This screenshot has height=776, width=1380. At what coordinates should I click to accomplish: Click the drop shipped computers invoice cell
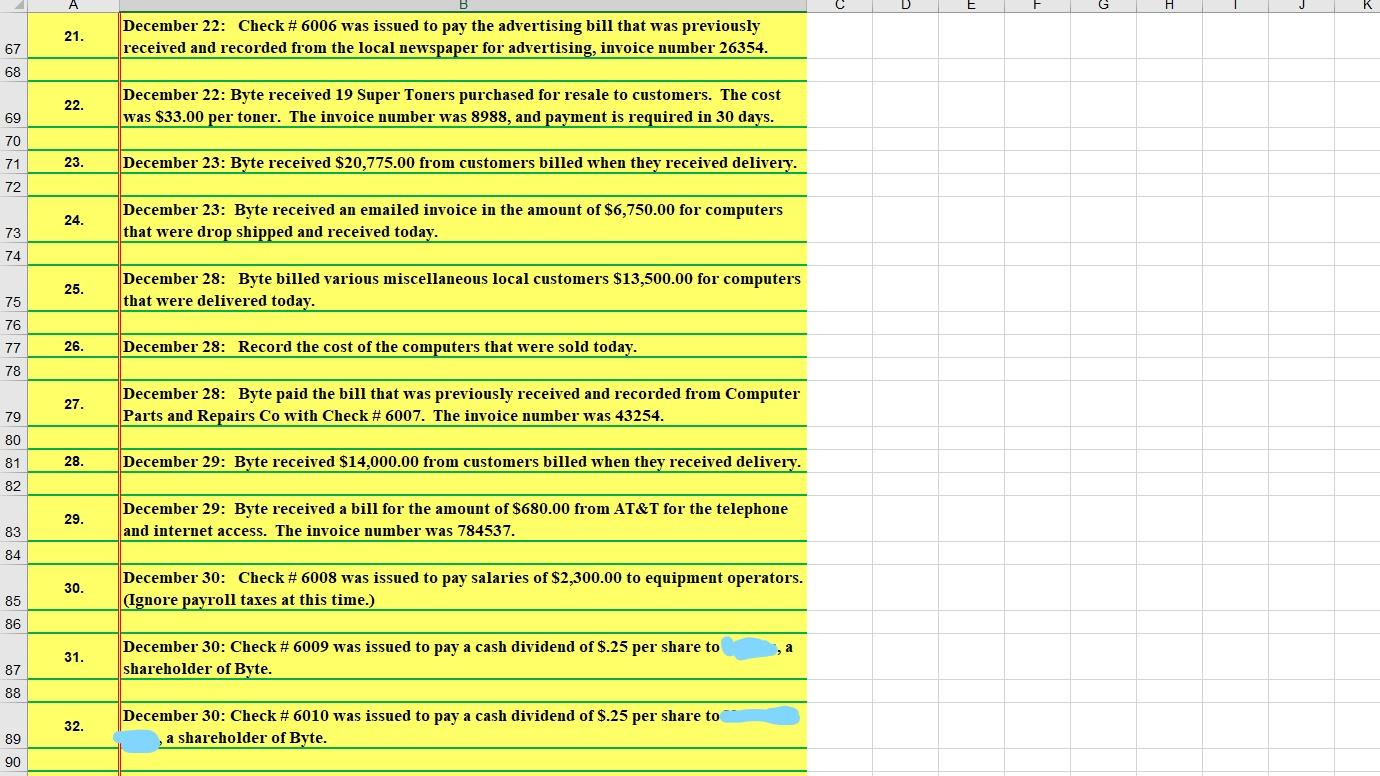coord(462,220)
